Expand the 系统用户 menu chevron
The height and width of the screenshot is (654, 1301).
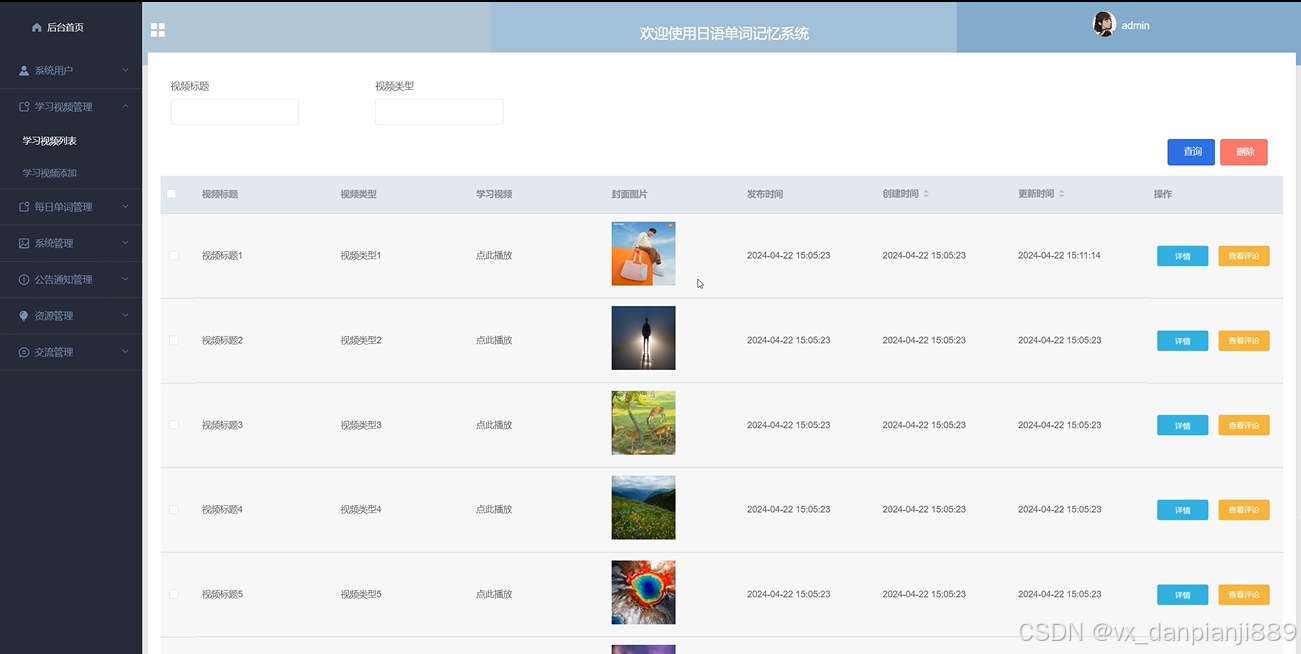(x=125, y=71)
